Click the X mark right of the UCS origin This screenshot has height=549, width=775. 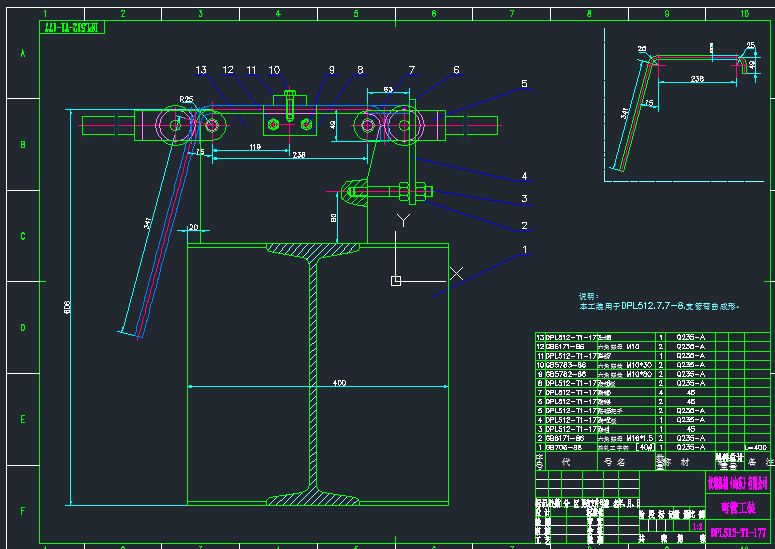pos(457,273)
